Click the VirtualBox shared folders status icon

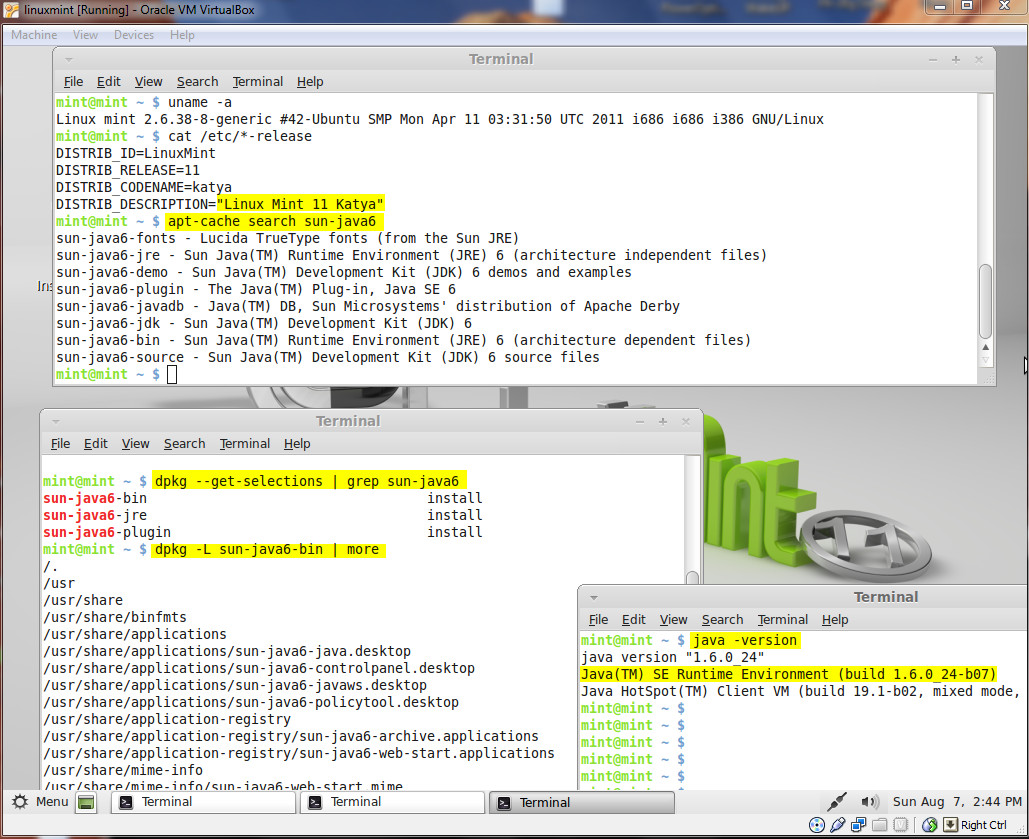pyautogui.click(x=879, y=825)
